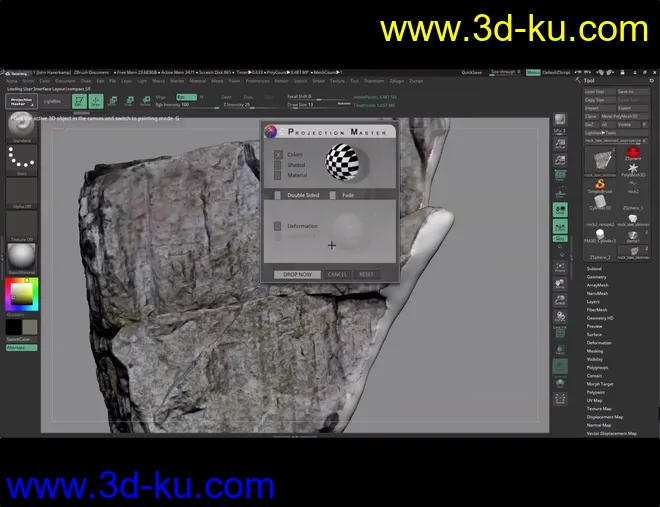The height and width of the screenshot is (507, 660).
Task: Expand the Geometry section
Action: [596, 277]
